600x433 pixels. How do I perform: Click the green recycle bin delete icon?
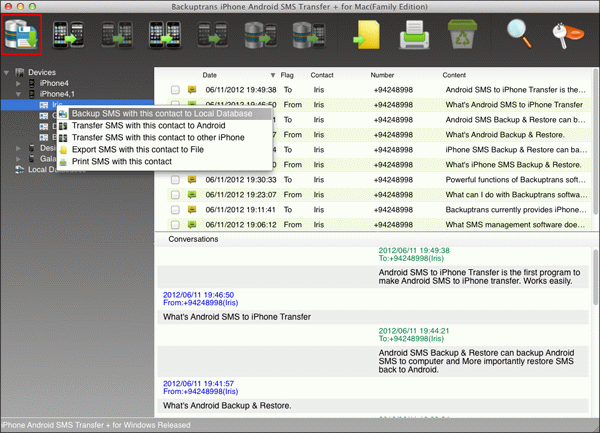coord(462,34)
